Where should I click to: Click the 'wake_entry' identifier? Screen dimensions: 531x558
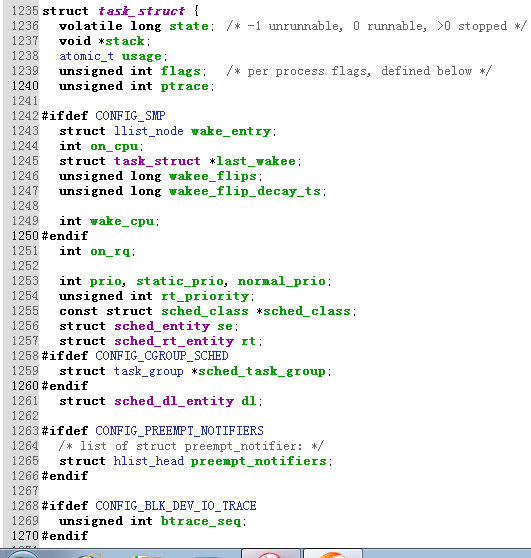231,131
